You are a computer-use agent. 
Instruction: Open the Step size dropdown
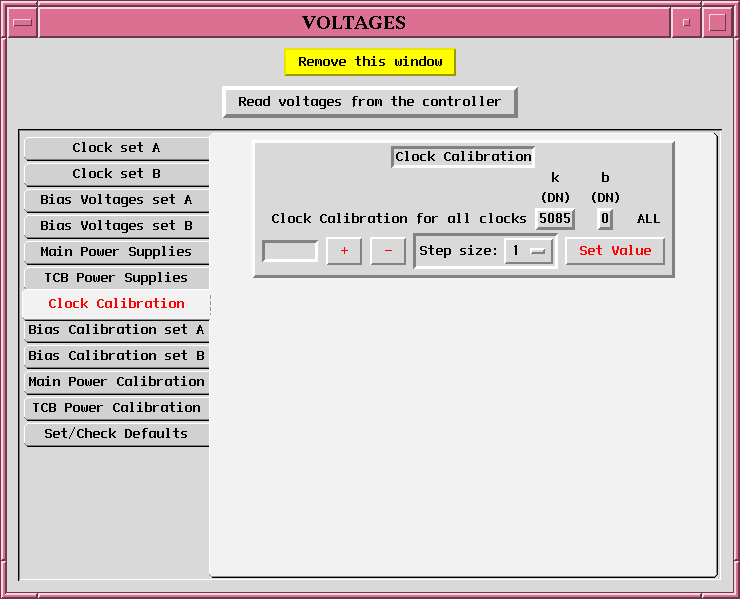(x=529, y=251)
